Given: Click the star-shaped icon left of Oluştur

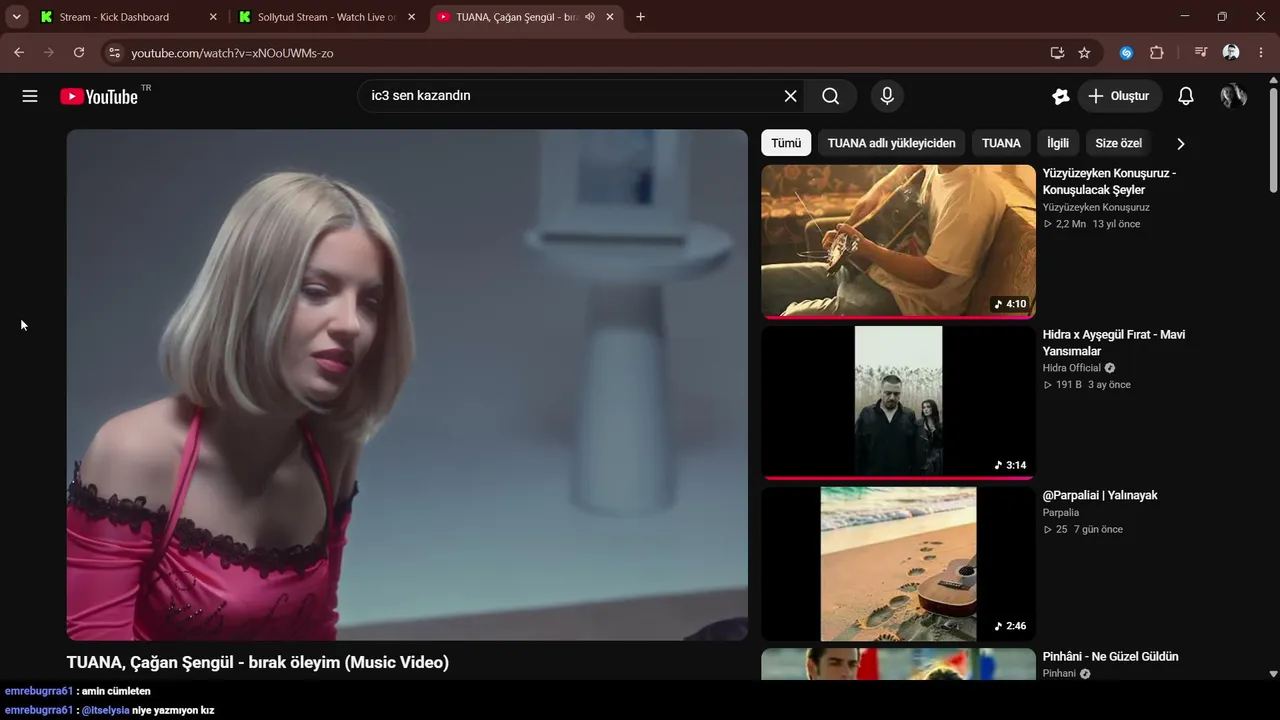Looking at the screenshot, I should (x=1061, y=96).
